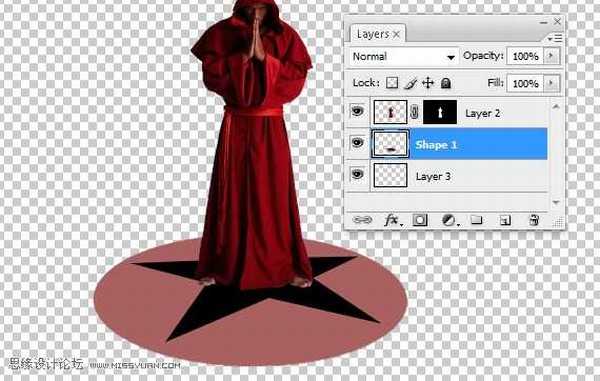This screenshot has height=381, width=600.
Task: Lock image pixels brush icon
Action: tap(410, 83)
